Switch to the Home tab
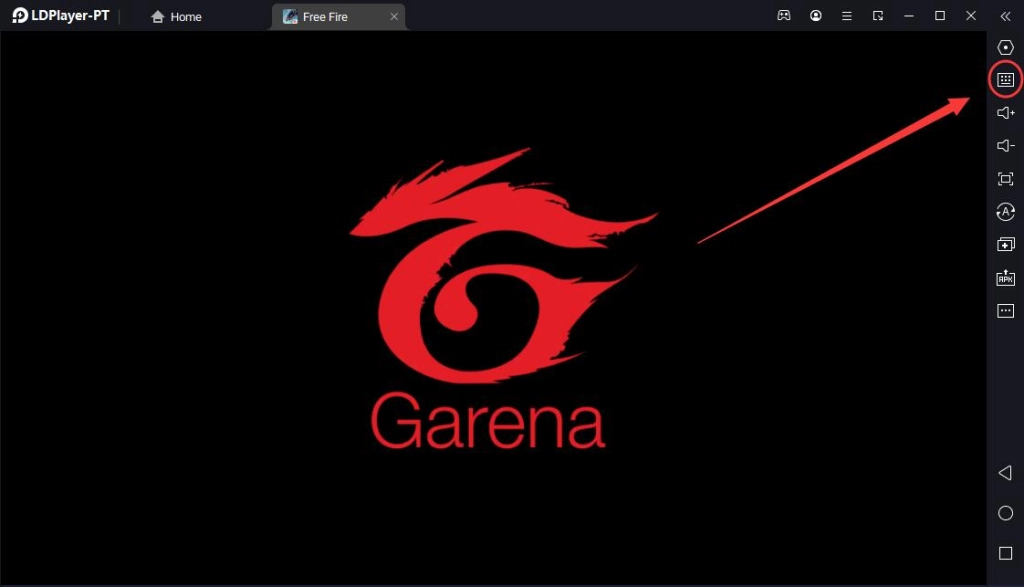 (x=176, y=16)
